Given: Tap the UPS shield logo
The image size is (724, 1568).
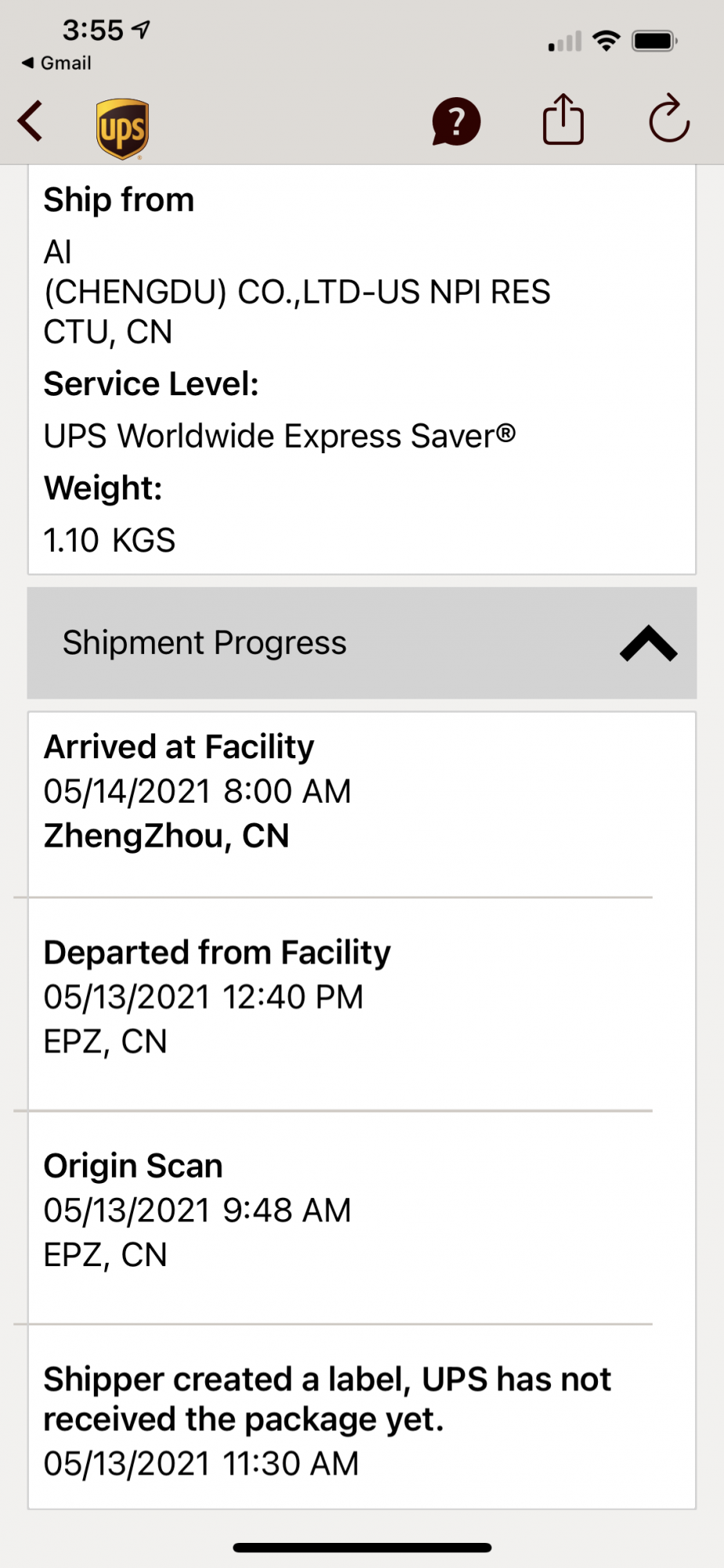Looking at the screenshot, I should (x=122, y=129).
